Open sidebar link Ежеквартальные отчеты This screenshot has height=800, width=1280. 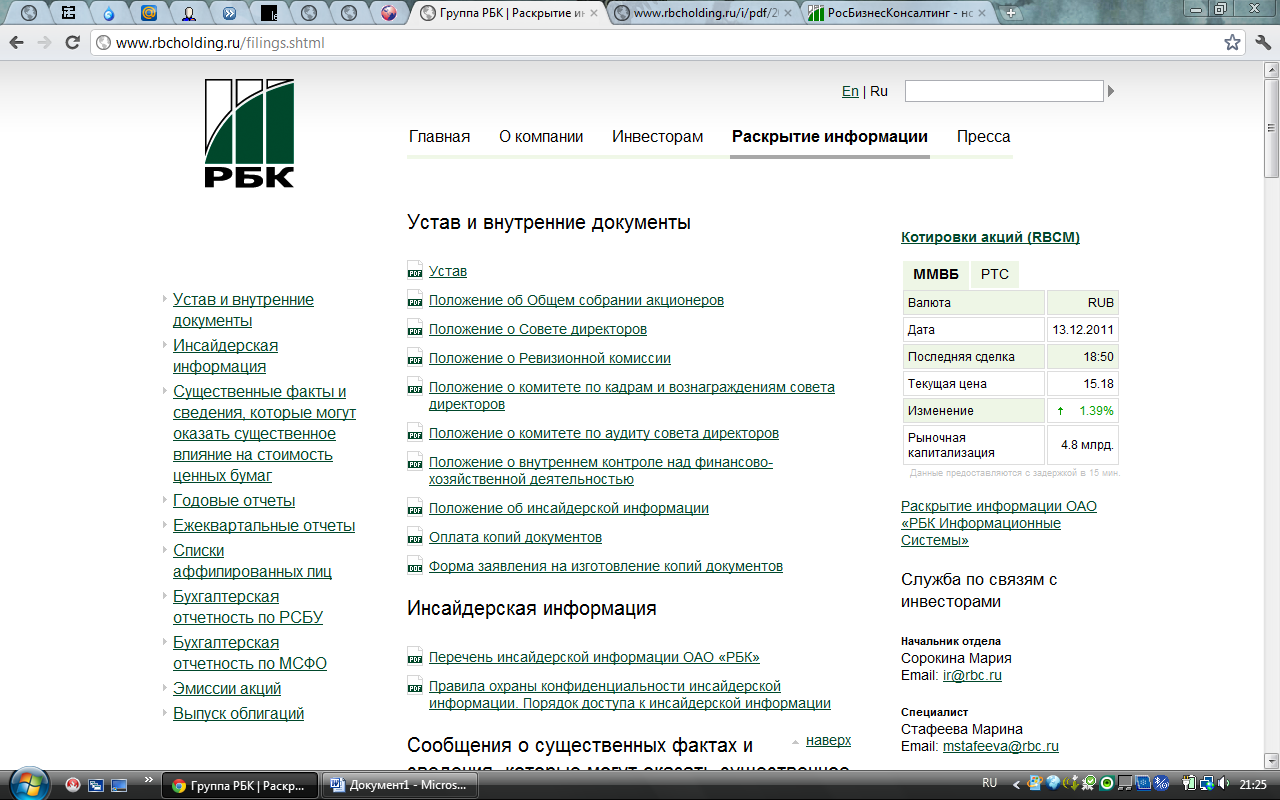(264, 526)
